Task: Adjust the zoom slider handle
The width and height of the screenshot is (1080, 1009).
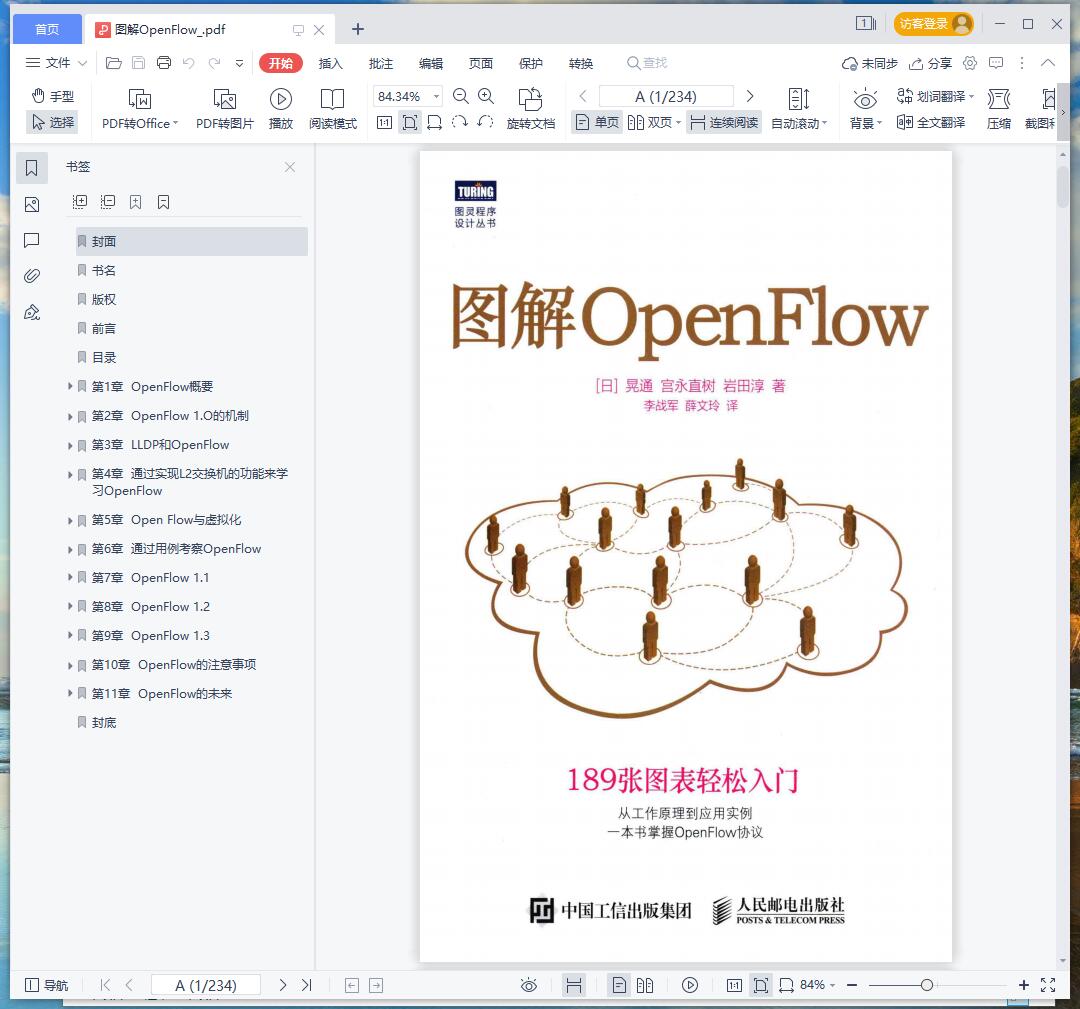Action: point(927,985)
